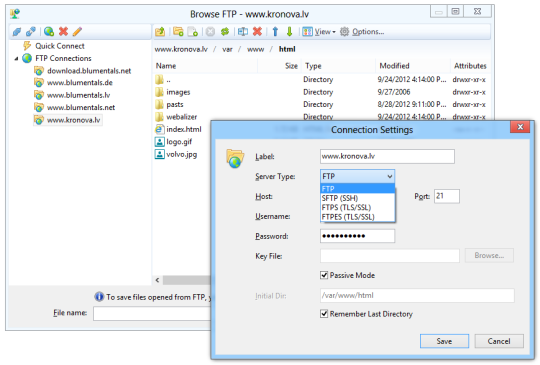Click the Disconnect icon in the left toolbar
540x365 pixels.
coord(31,32)
